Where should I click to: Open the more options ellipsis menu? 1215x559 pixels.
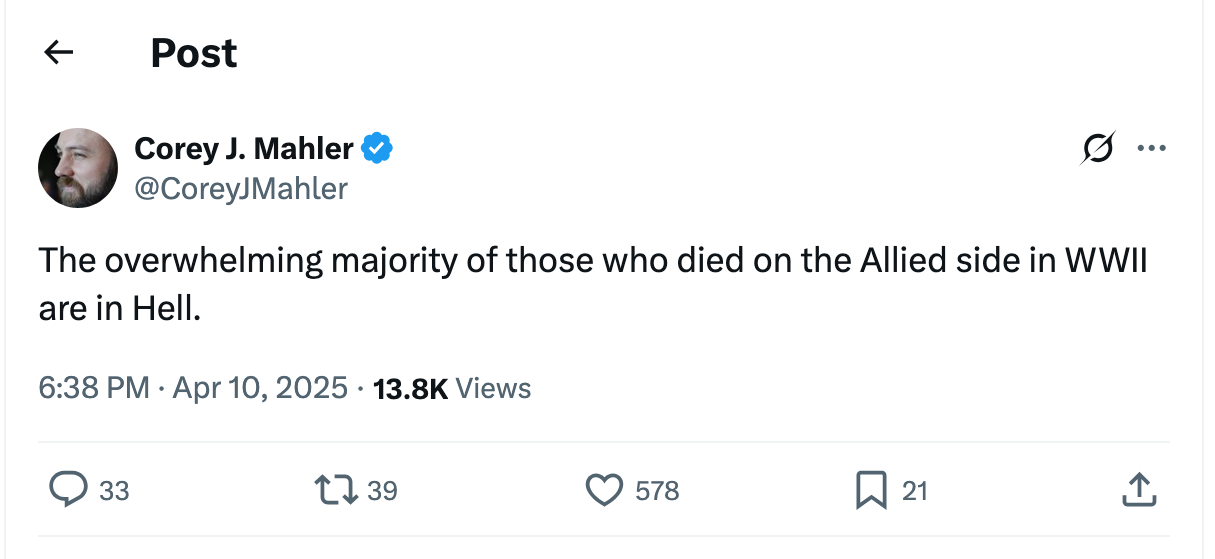(1151, 150)
